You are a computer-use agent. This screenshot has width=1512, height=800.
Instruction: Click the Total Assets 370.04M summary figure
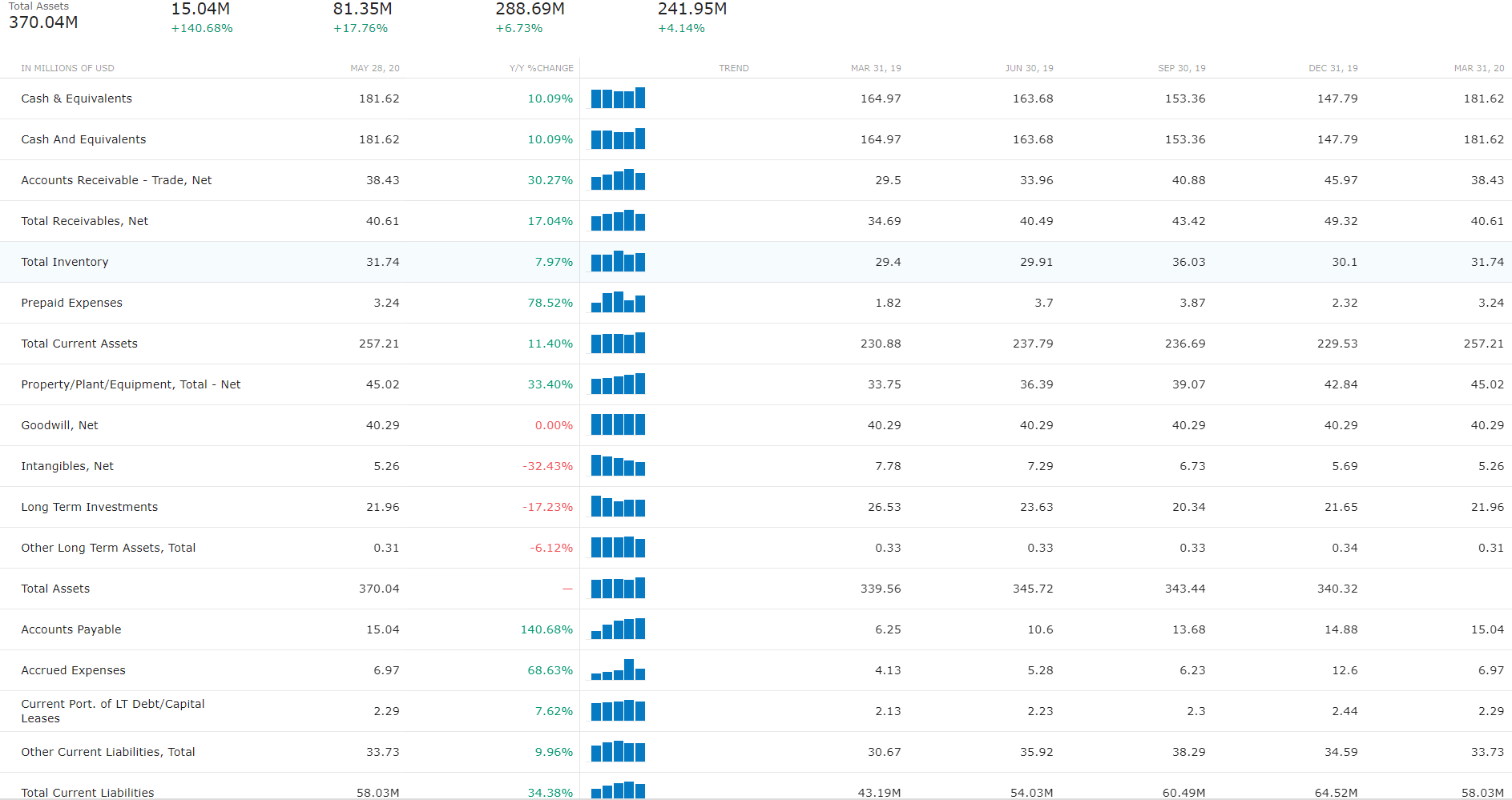tap(43, 22)
